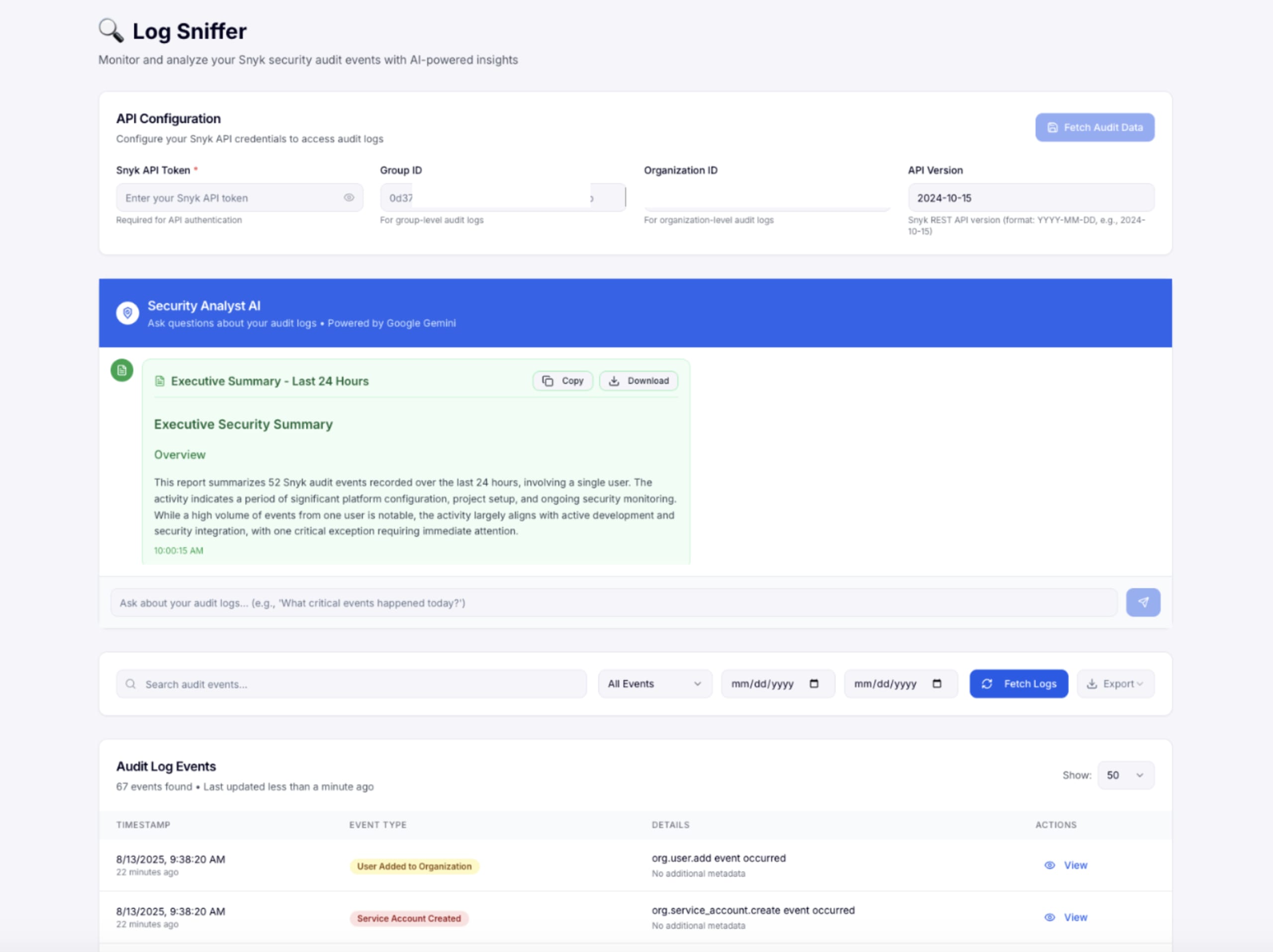
Task: Click the Security Analyst AI shield icon
Action: coord(127,313)
